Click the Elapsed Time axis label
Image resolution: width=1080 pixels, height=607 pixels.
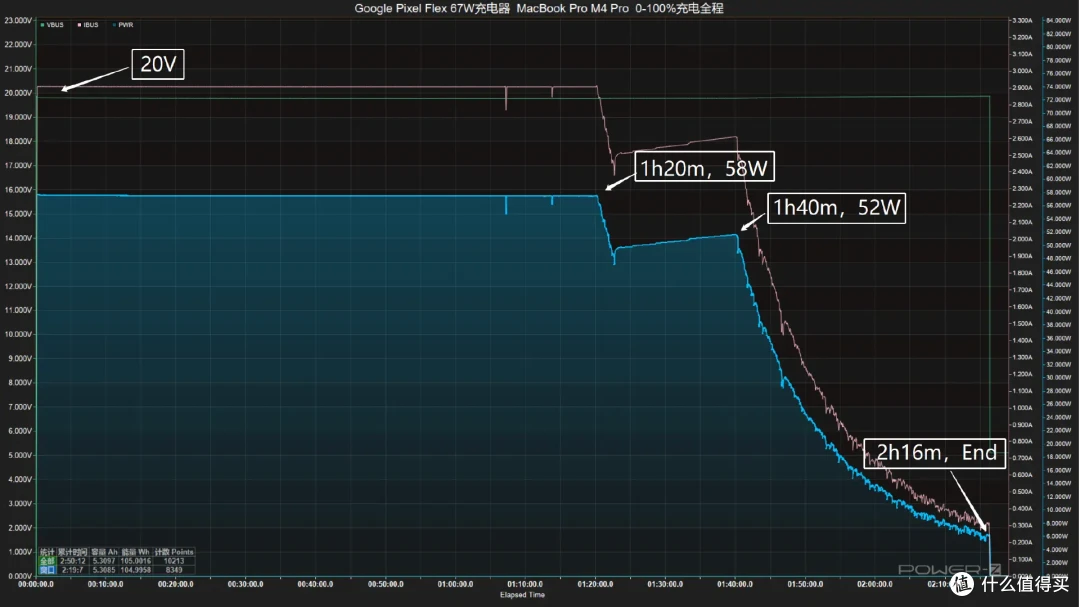(522, 595)
